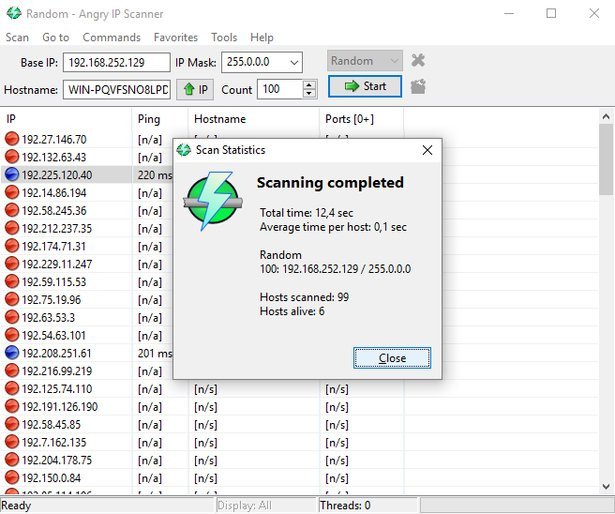Select the blue alive-host icon for 192.225.120.40
The width and height of the screenshot is (615, 514).
pos(12,175)
